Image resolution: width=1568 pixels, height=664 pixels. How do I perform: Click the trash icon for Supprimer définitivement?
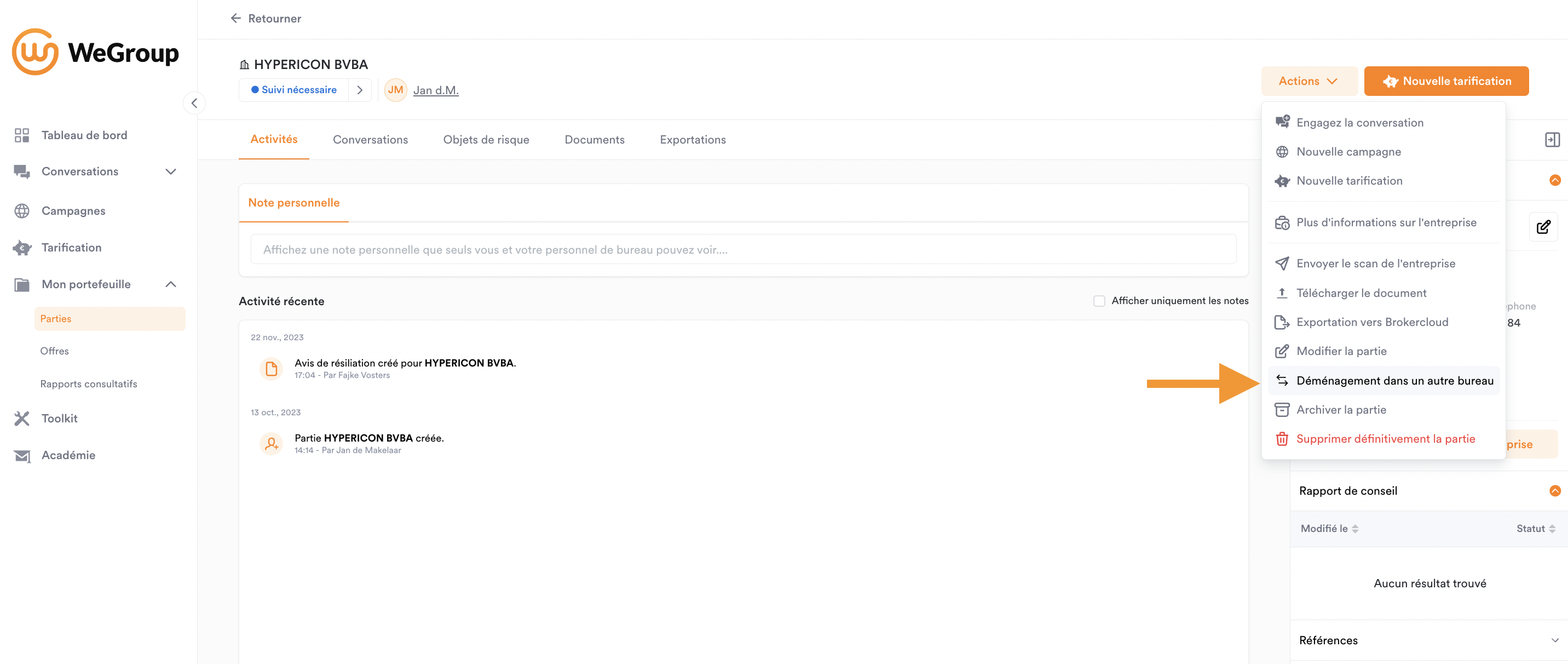(1282, 439)
